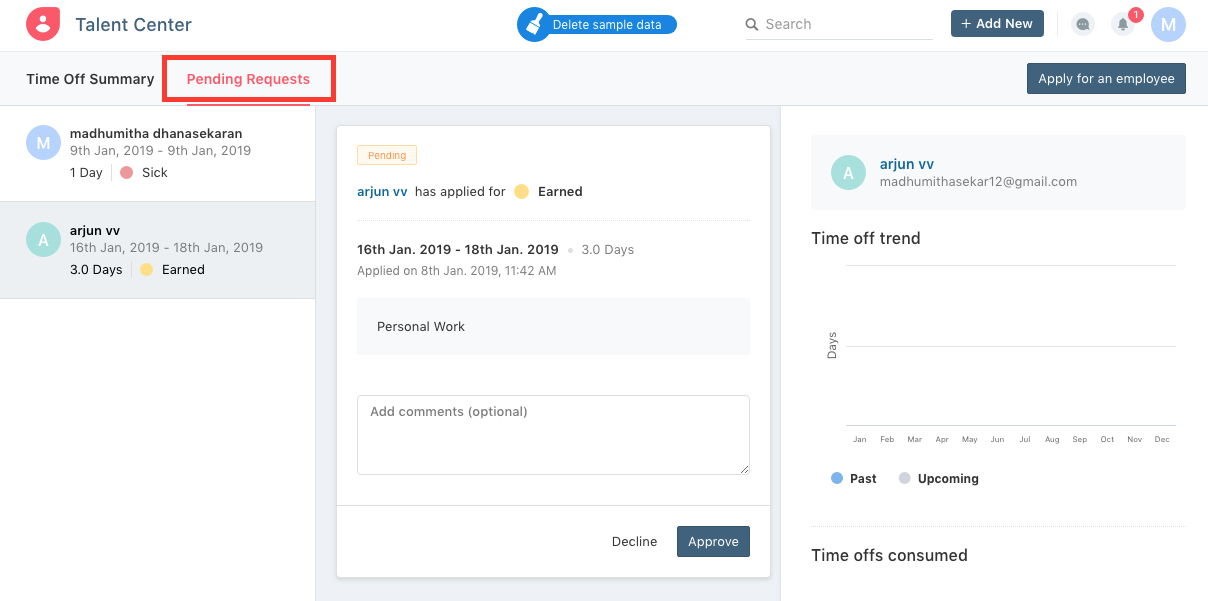Click the Talent Center logo icon
1208x601 pixels.
coord(42,23)
